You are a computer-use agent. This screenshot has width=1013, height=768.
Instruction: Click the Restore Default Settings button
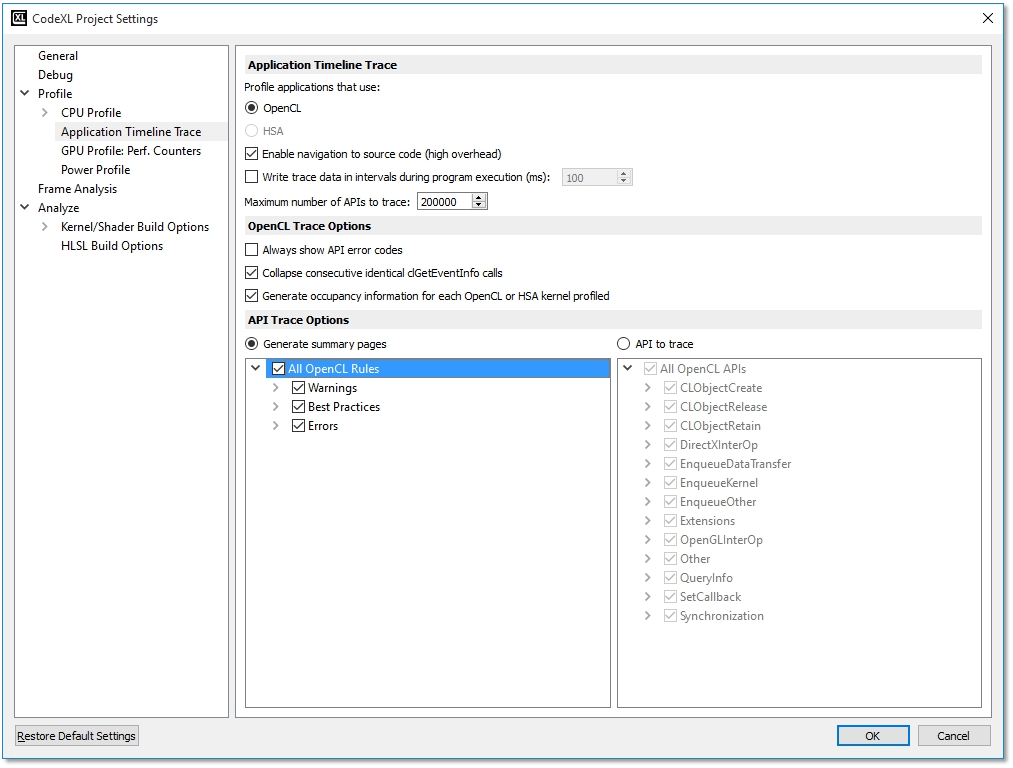pyautogui.click(x=76, y=736)
